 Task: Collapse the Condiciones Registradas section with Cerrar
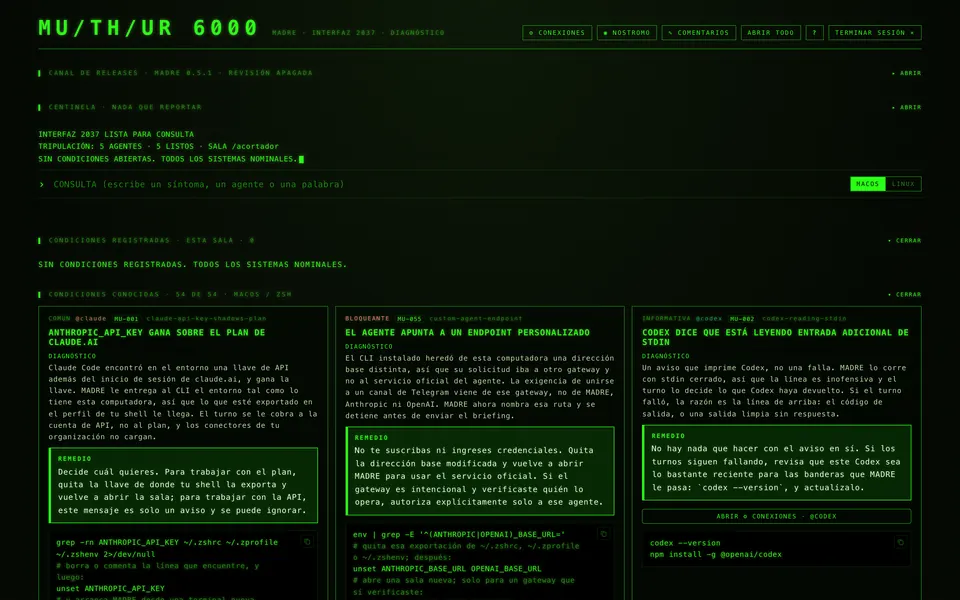click(x=905, y=241)
